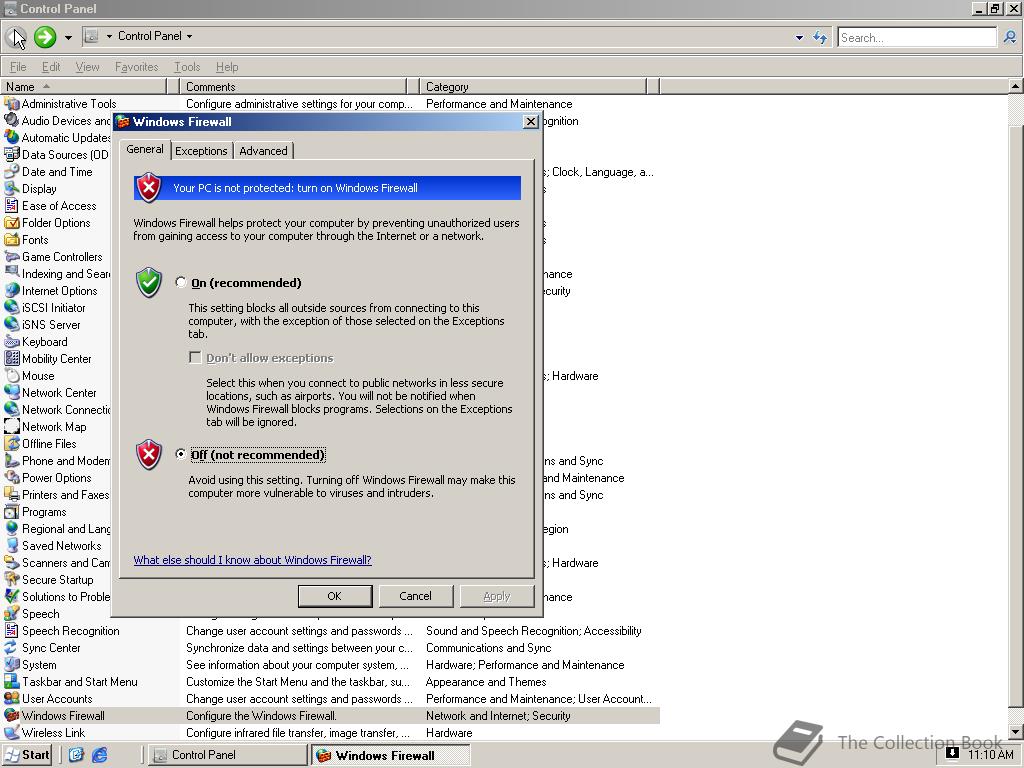Click the Fonts folder icon
The width and height of the screenshot is (1024, 768).
tap(12, 239)
